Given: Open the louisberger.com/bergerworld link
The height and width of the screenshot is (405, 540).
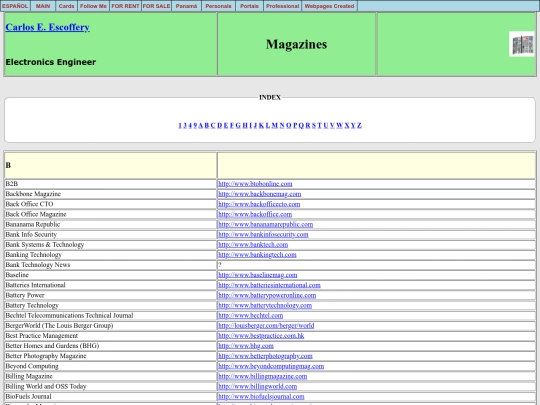Looking at the screenshot, I should click(x=266, y=326).
